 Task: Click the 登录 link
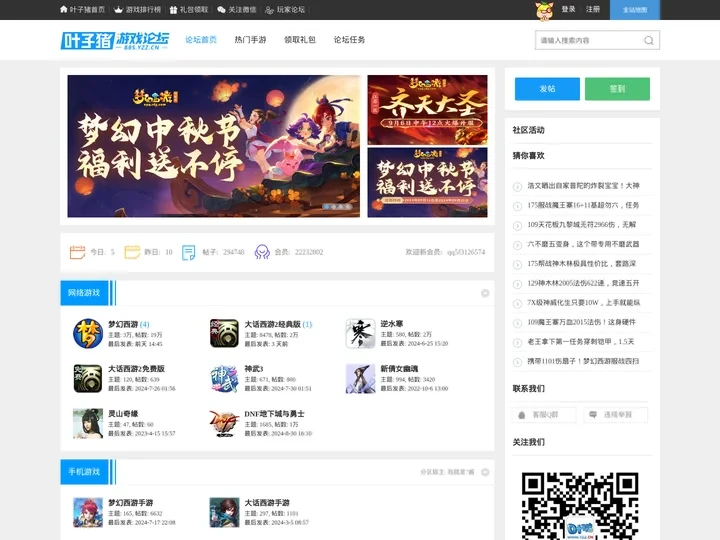pos(568,9)
